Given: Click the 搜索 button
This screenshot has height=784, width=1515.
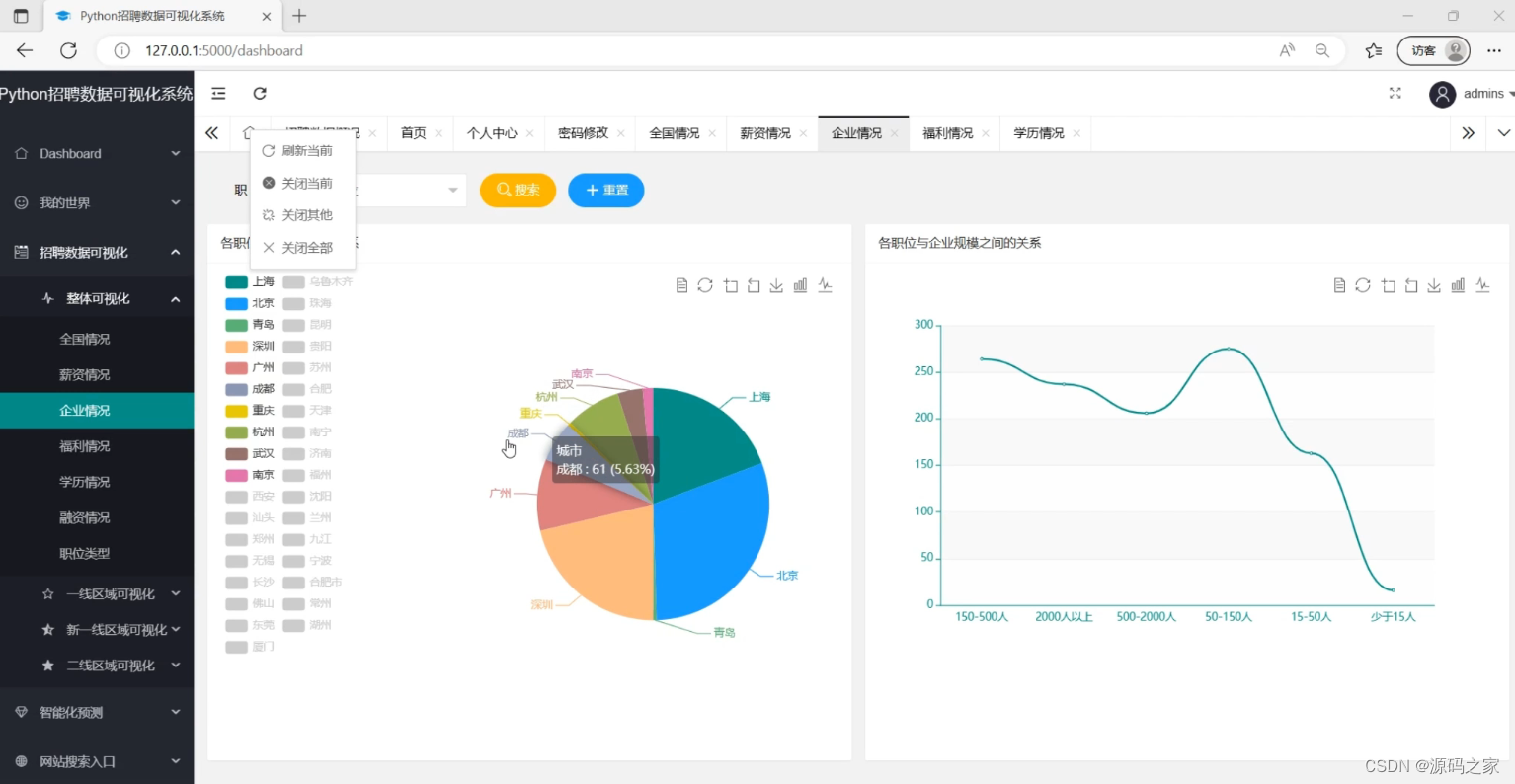Looking at the screenshot, I should click(x=517, y=190).
